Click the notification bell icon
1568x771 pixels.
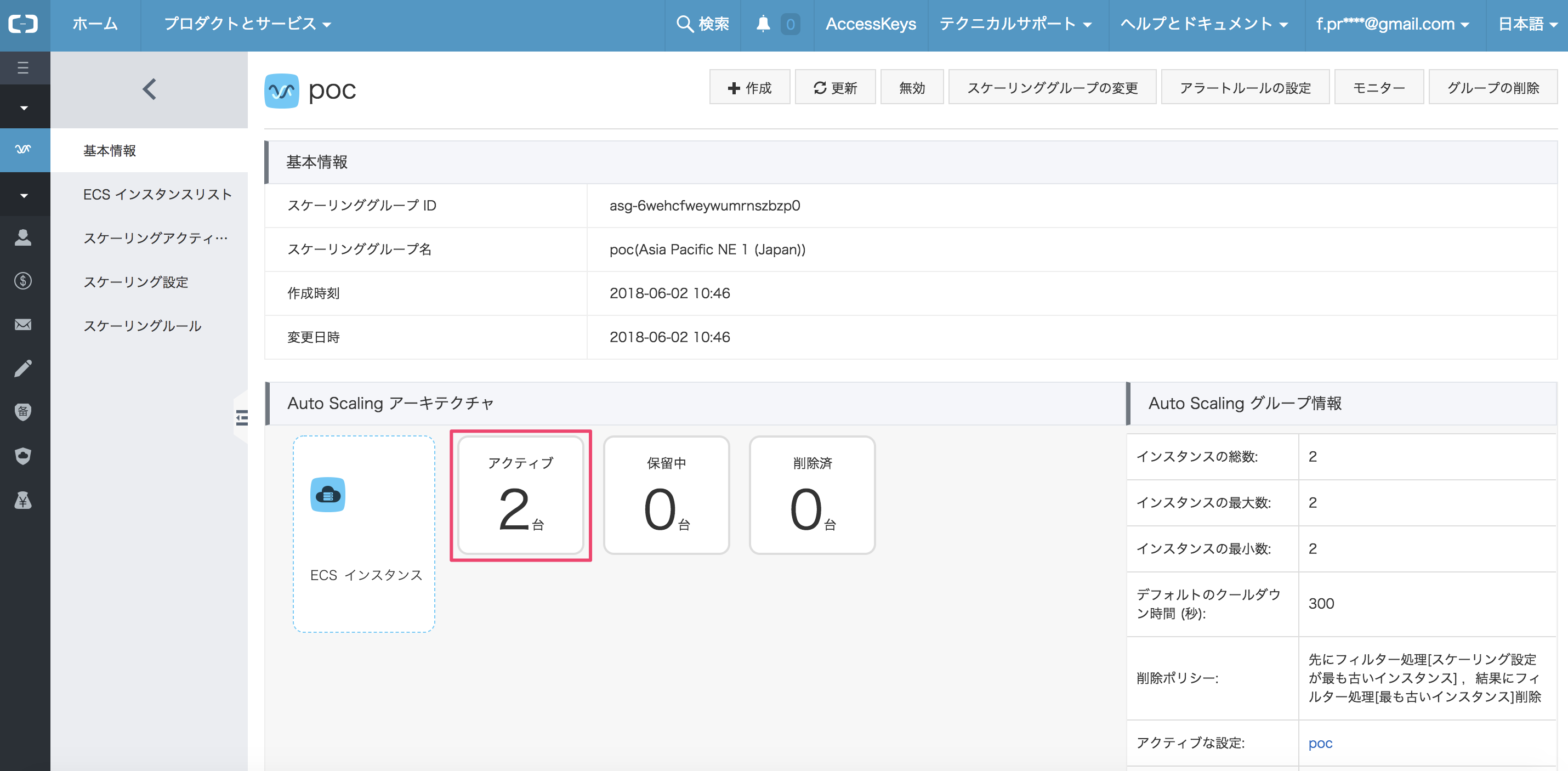(x=763, y=24)
